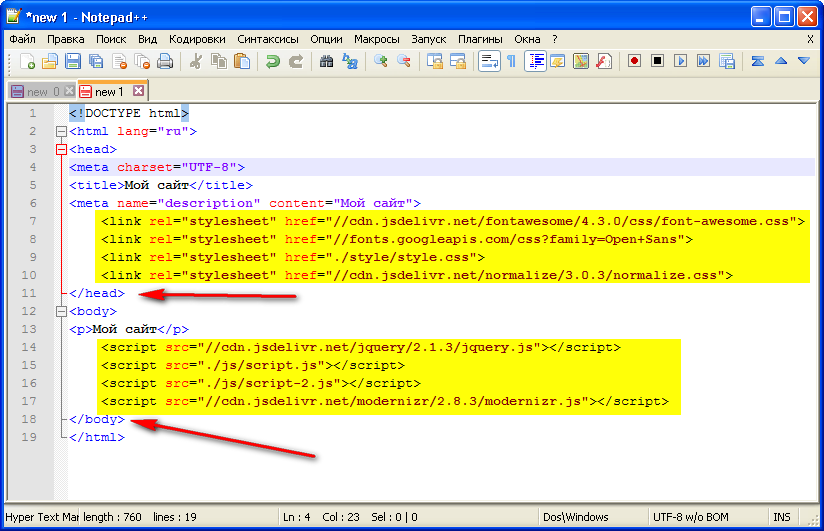Click the Save All icon

pos(96,62)
